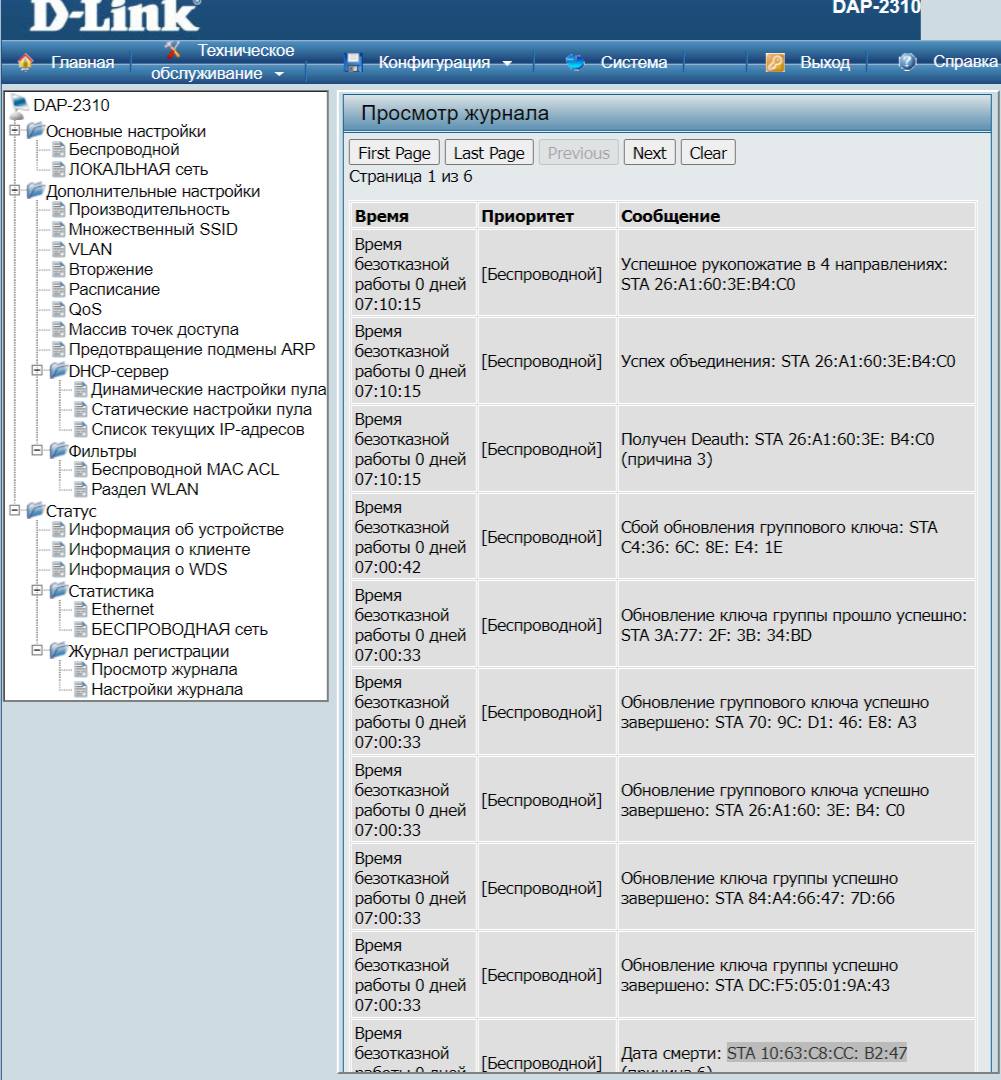Open the Главная menu item
The image size is (1001, 1080).
click(83, 63)
